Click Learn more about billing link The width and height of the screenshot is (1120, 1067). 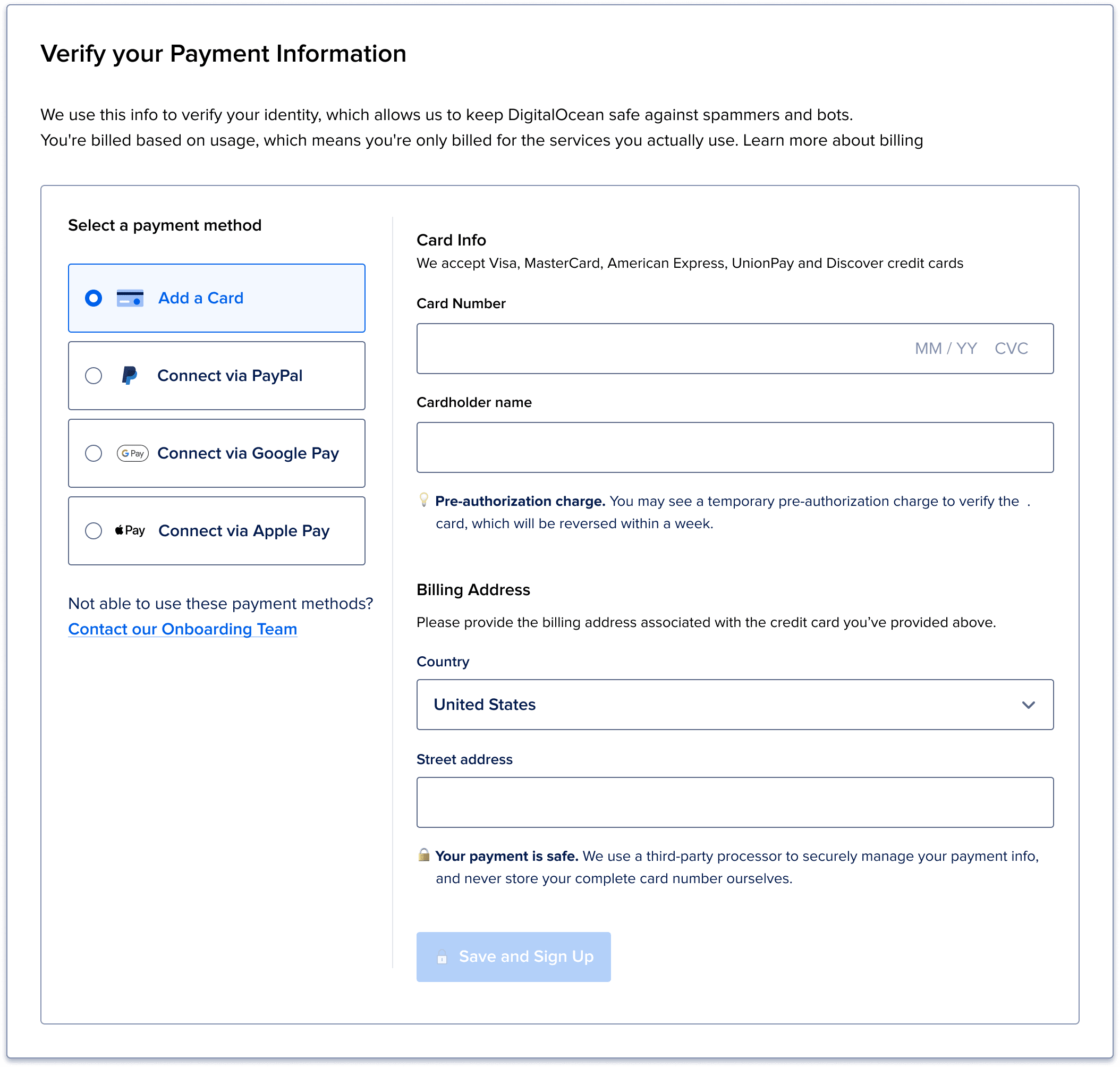click(x=833, y=140)
